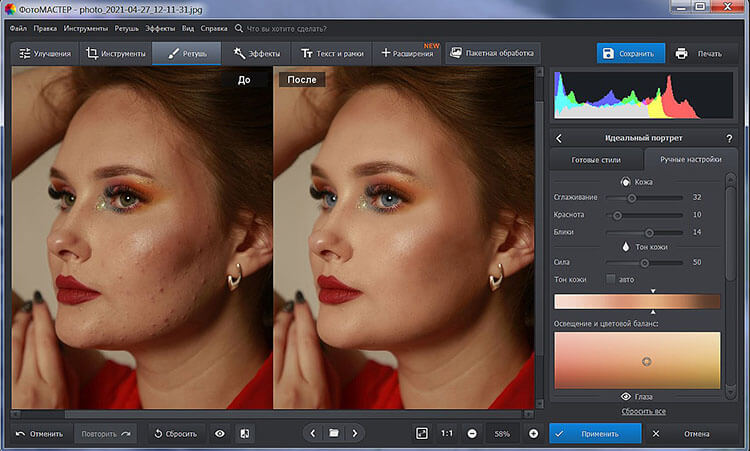The image size is (750, 451).
Task: Click the Применить apply button
Action: coord(595,434)
